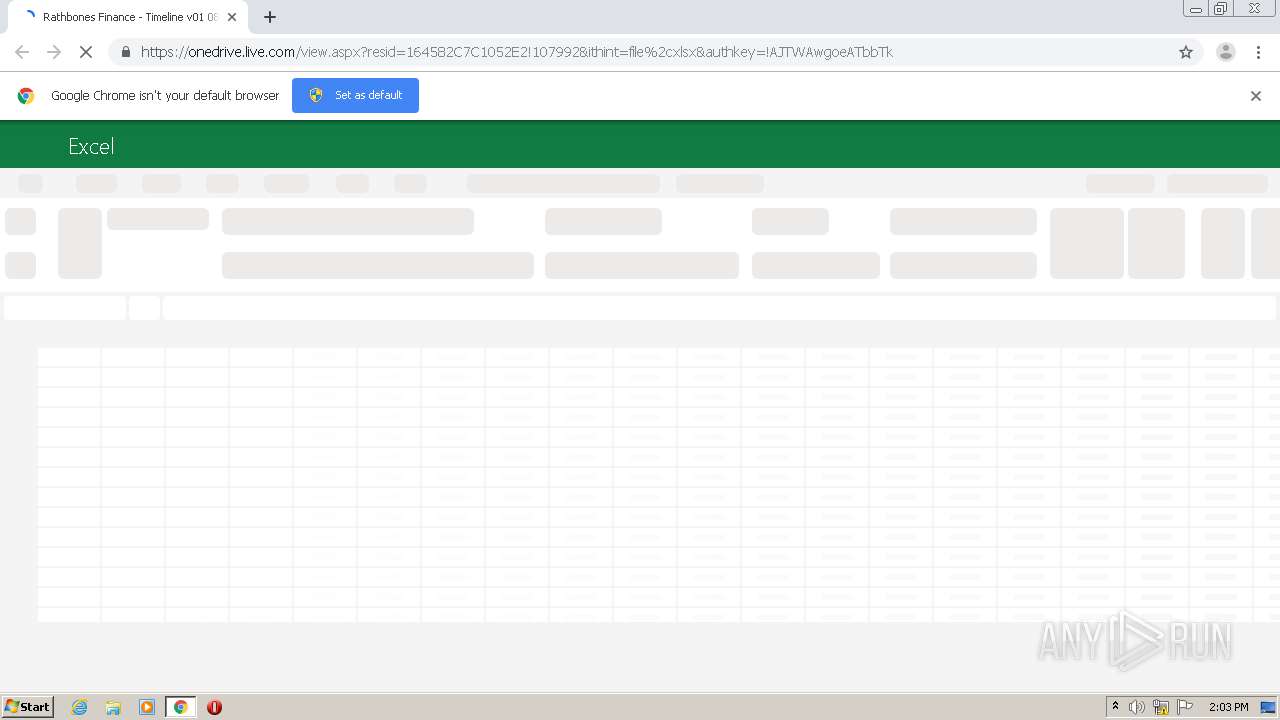This screenshot has height=720, width=1280.
Task: Open the Chrome three-dot menu
Action: coord(1259,52)
